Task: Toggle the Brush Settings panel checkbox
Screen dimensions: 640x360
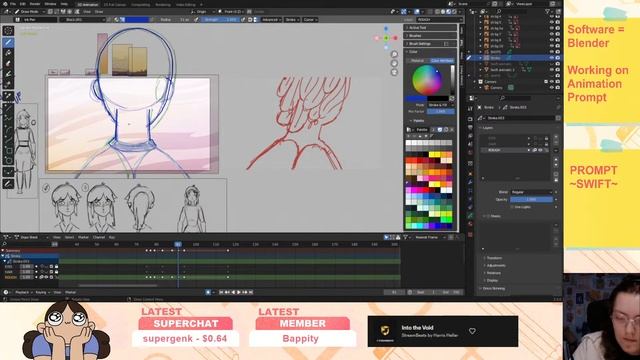Action: coord(446,44)
